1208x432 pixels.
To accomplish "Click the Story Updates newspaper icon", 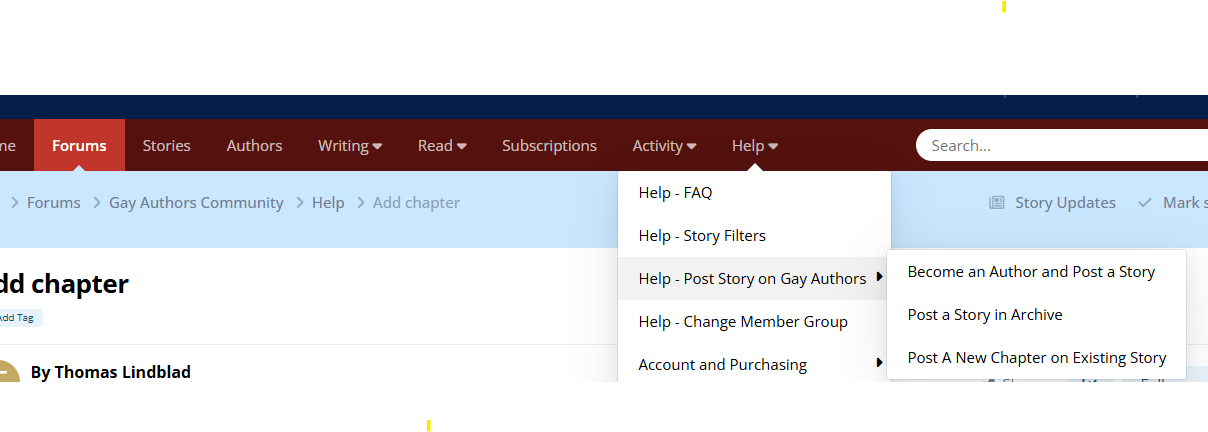I will coord(996,203).
